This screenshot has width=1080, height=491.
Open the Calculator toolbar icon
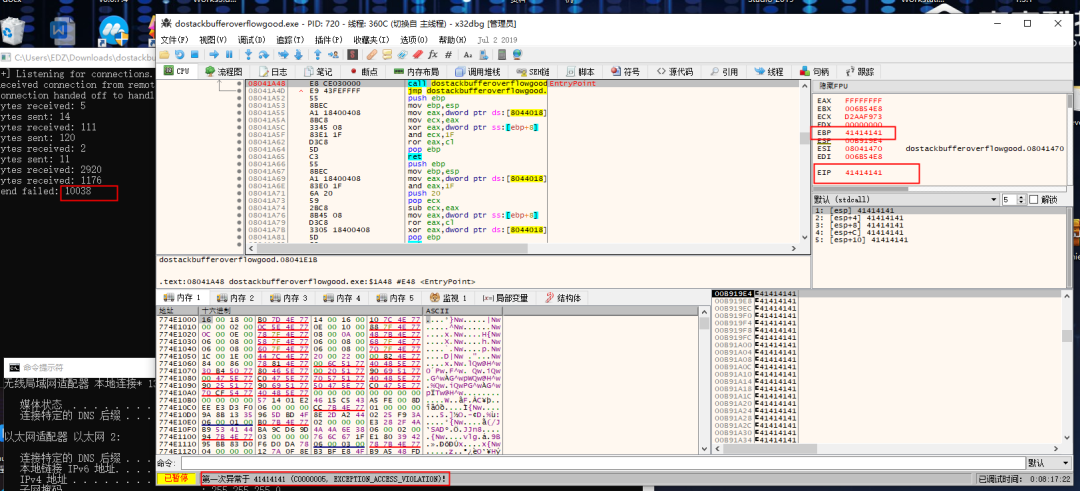[502, 54]
